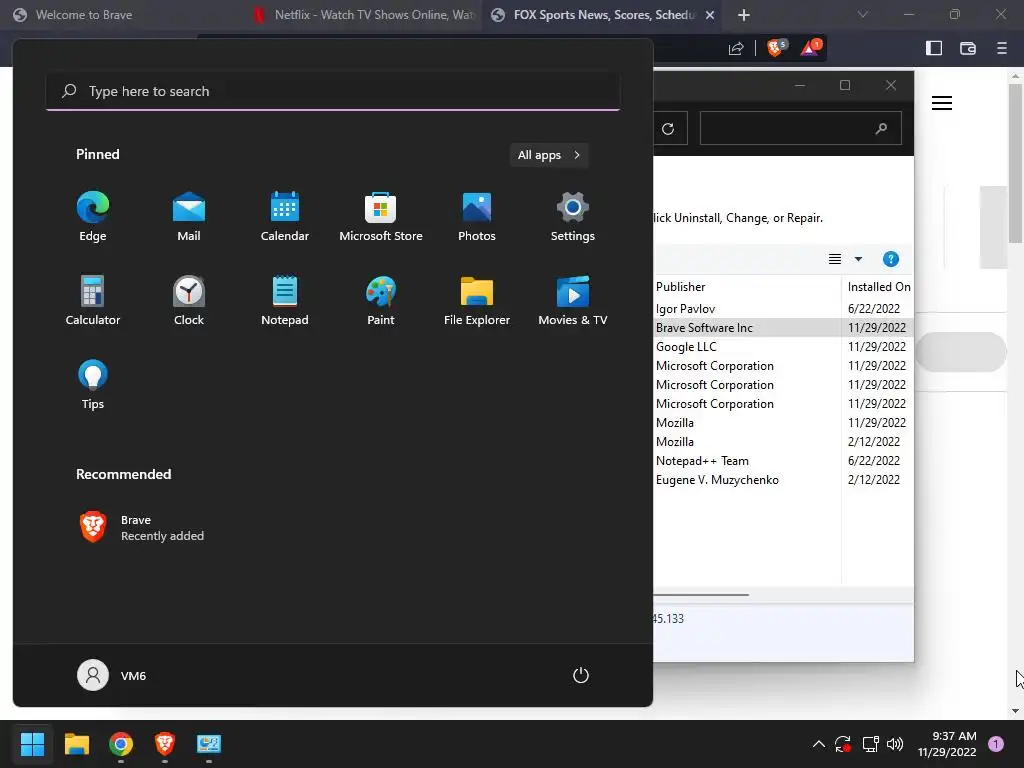Click the Control Panel search field
Image resolution: width=1024 pixels, height=768 pixels.
[801, 128]
